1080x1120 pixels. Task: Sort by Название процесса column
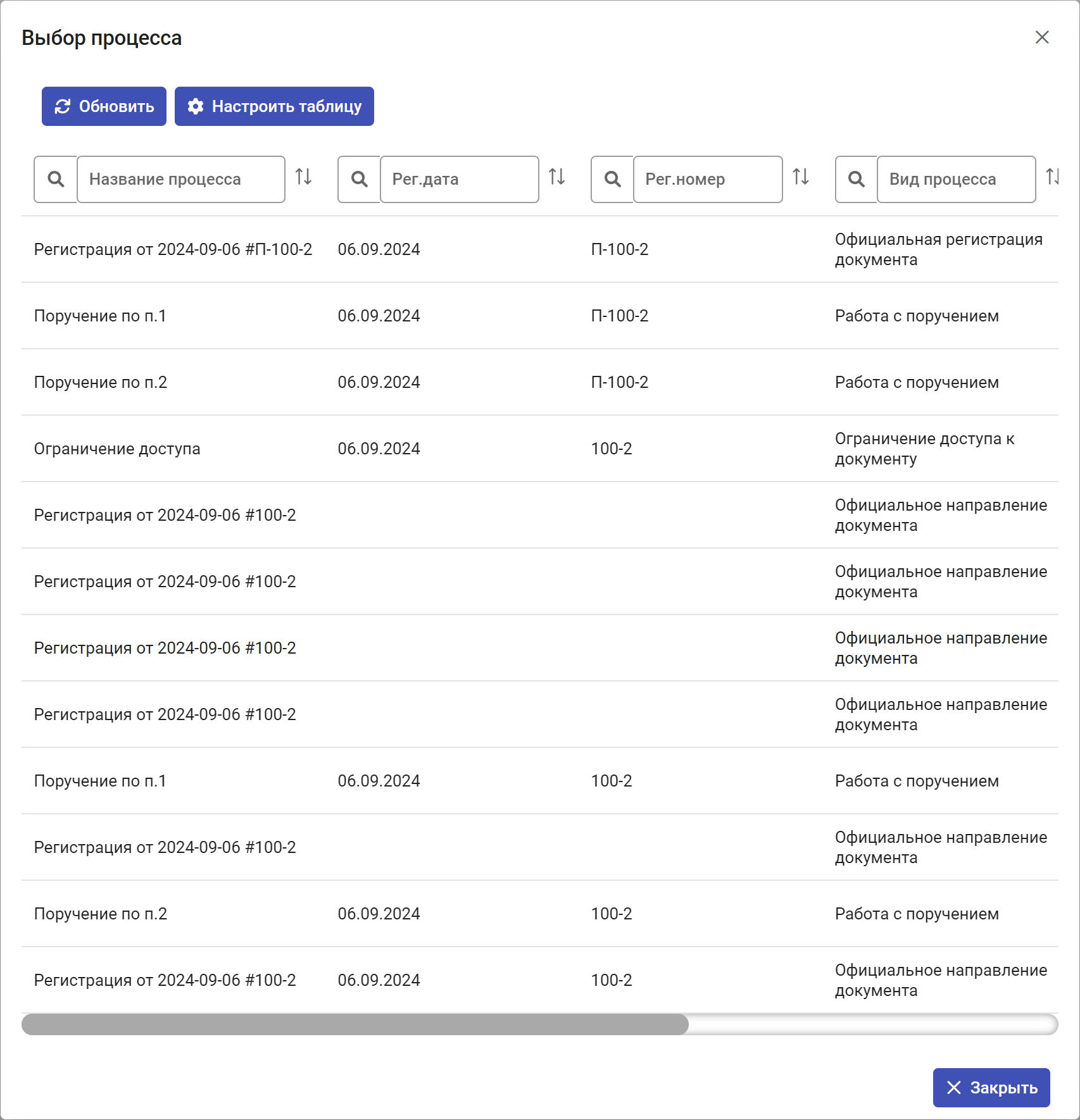coord(304,177)
